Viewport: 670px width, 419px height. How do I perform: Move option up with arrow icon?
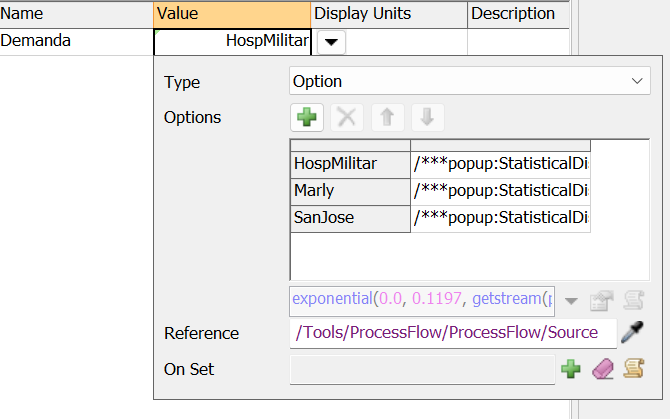(x=387, y=117)
